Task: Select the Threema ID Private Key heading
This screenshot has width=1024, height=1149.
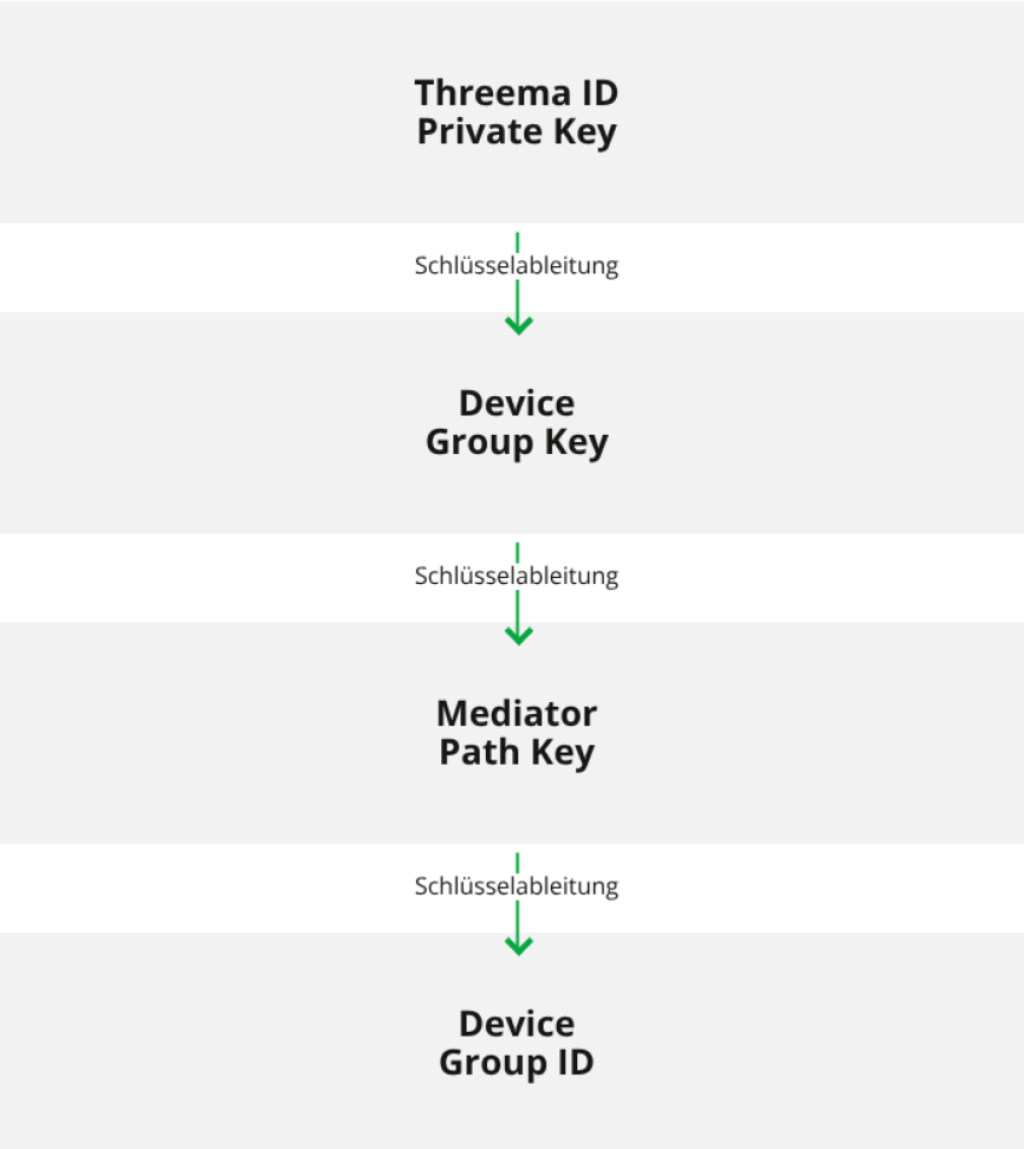Action: 517,113
